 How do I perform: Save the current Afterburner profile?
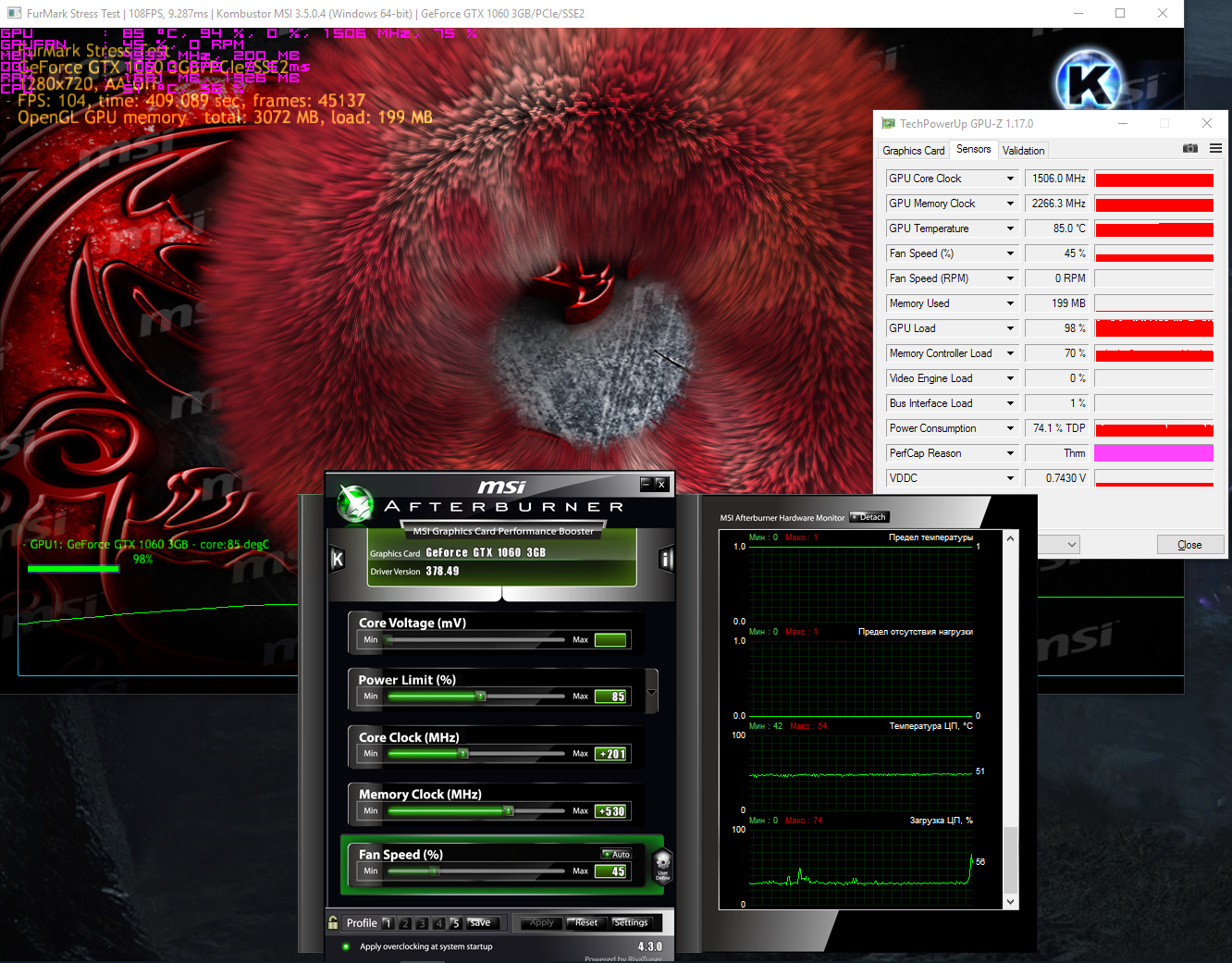point(482,923)
